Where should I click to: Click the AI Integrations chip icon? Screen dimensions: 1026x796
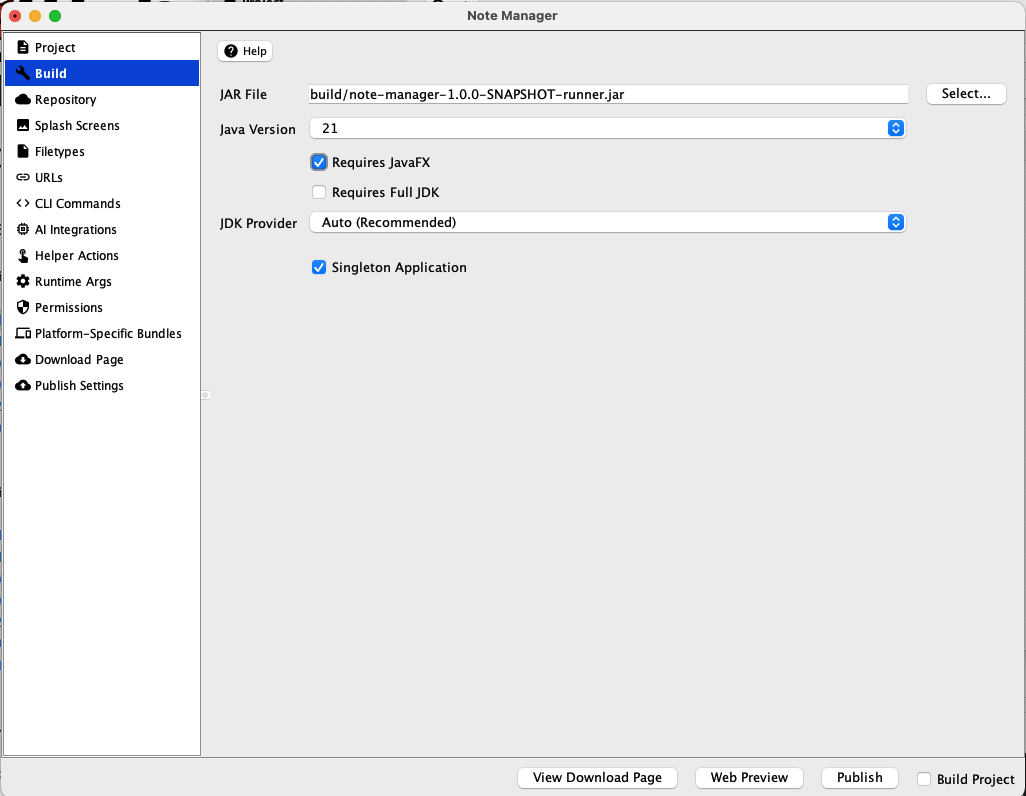coord(23,229)
